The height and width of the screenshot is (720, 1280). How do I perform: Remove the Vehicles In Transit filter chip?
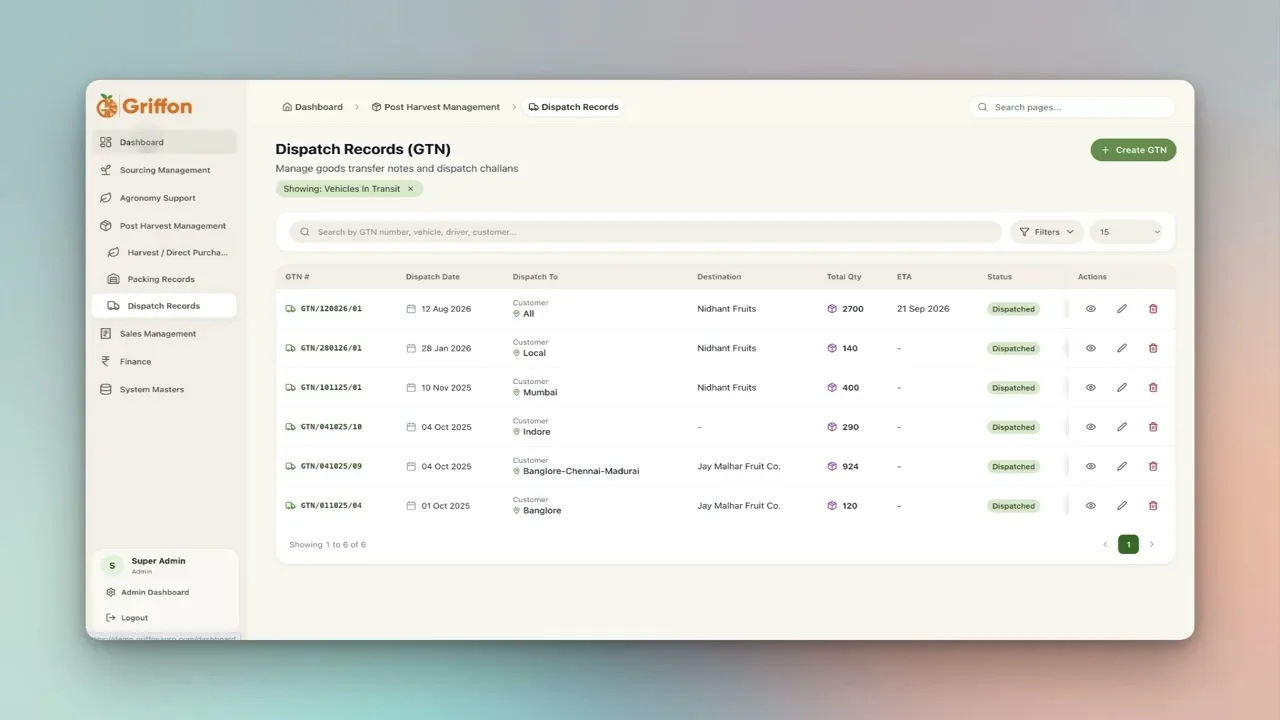410,189
